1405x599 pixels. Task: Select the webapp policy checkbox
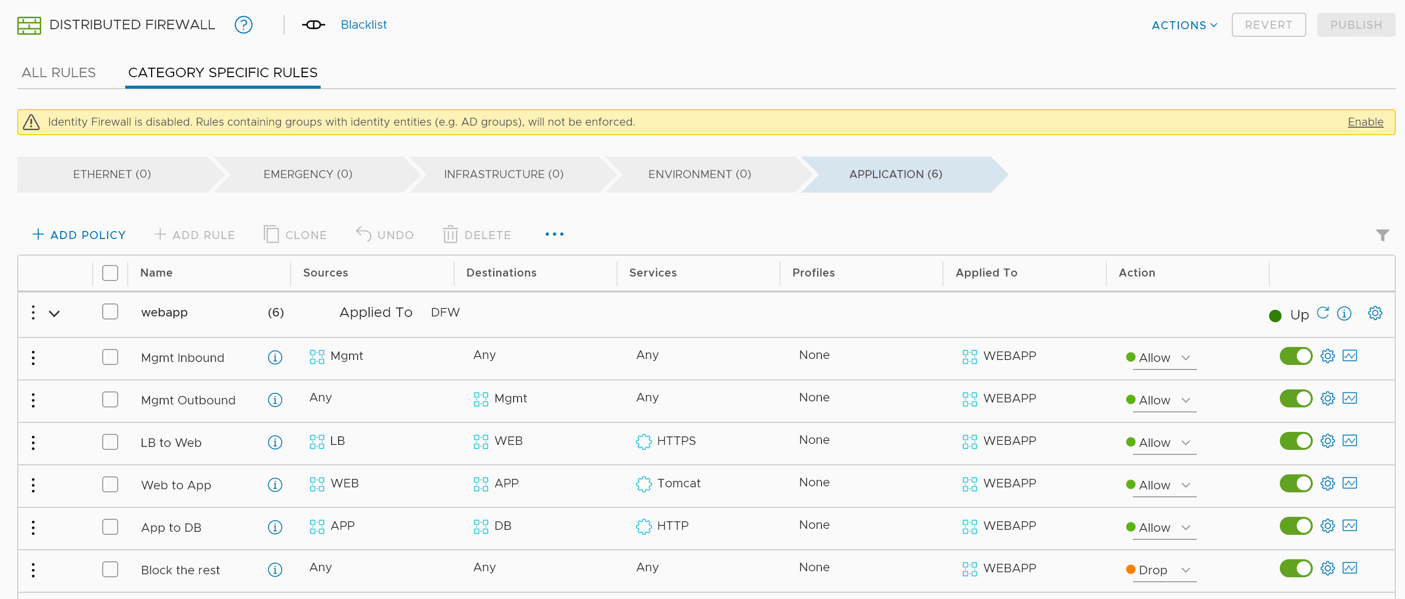[x=110, y=312]
